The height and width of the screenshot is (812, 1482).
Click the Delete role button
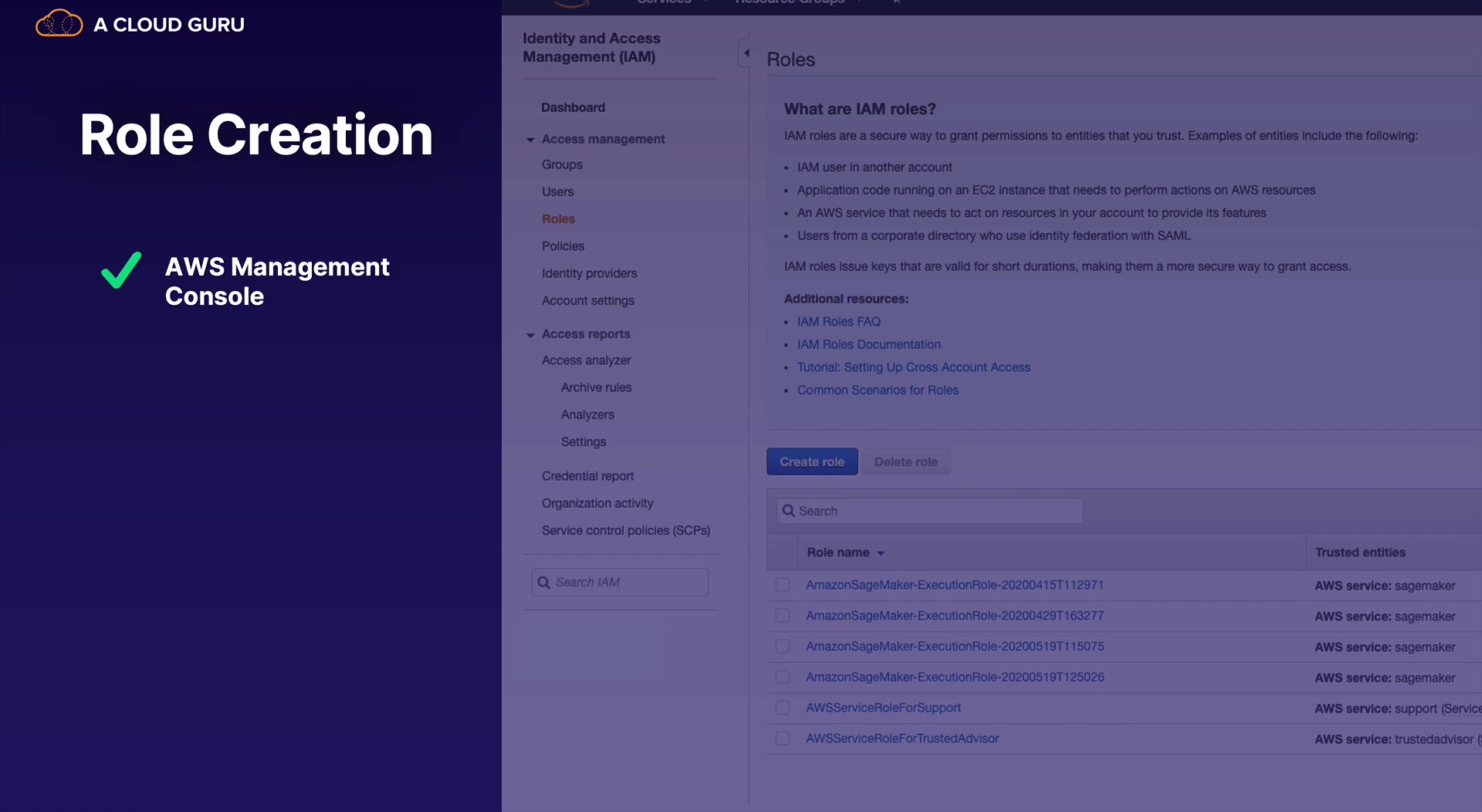click(x=905, y=462)
